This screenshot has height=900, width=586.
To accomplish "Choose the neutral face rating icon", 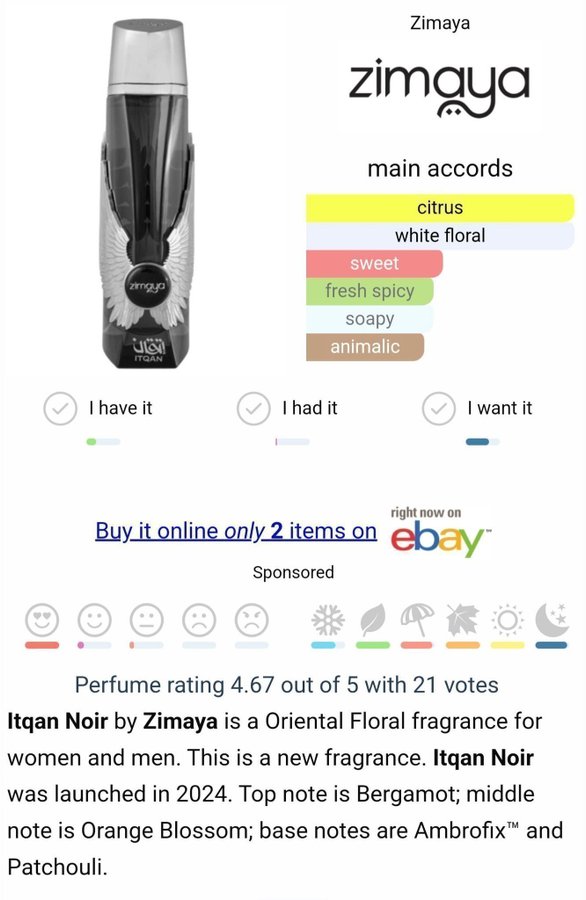I will tap(147, 620).
